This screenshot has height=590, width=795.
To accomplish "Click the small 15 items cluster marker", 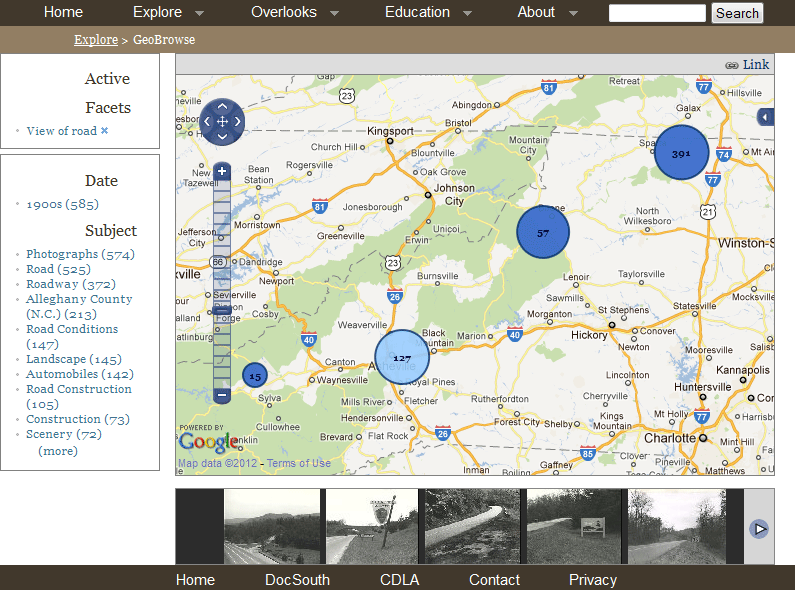I will [254, 376].
